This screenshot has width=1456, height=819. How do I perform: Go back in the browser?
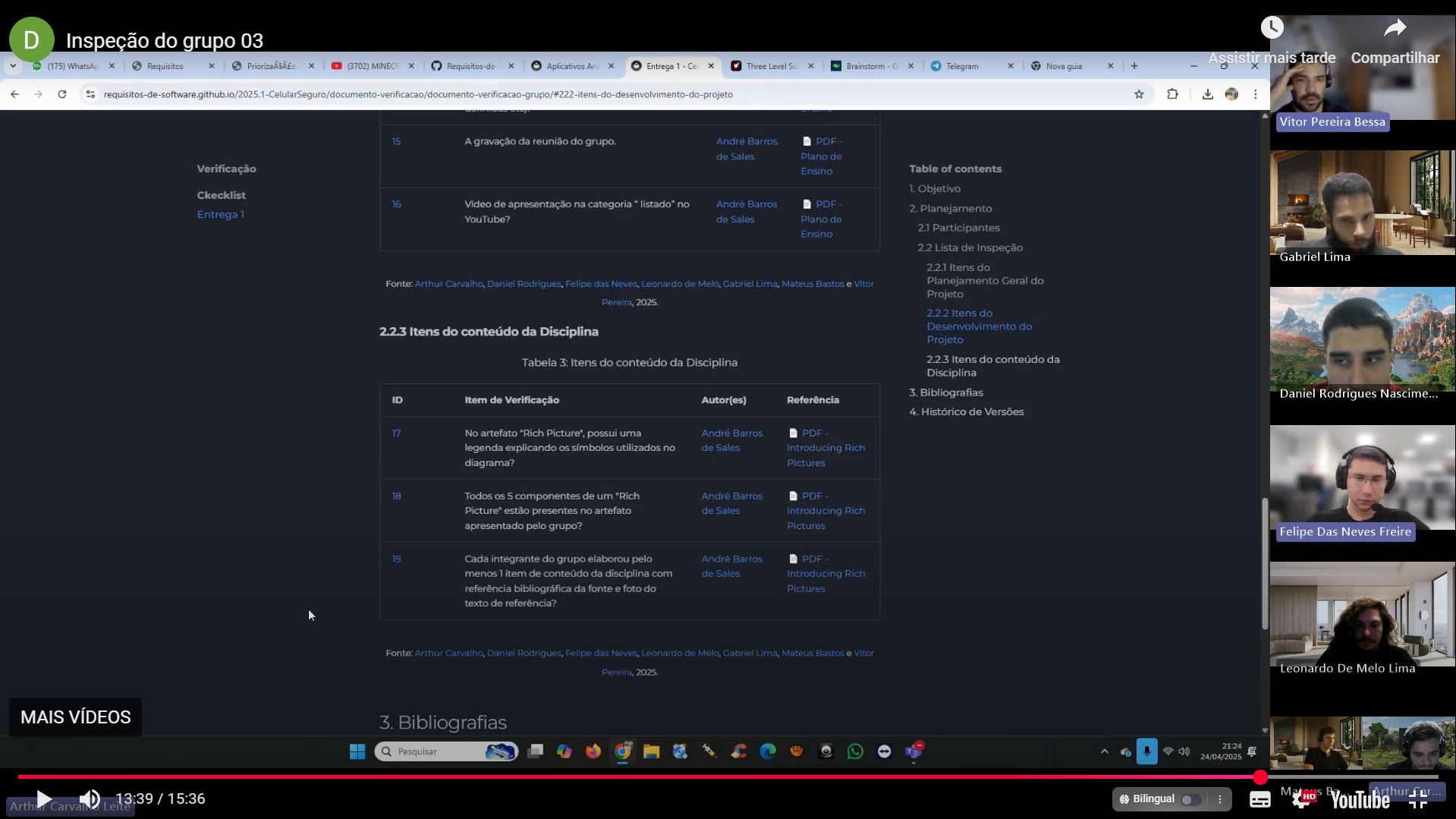coord(14,94)
